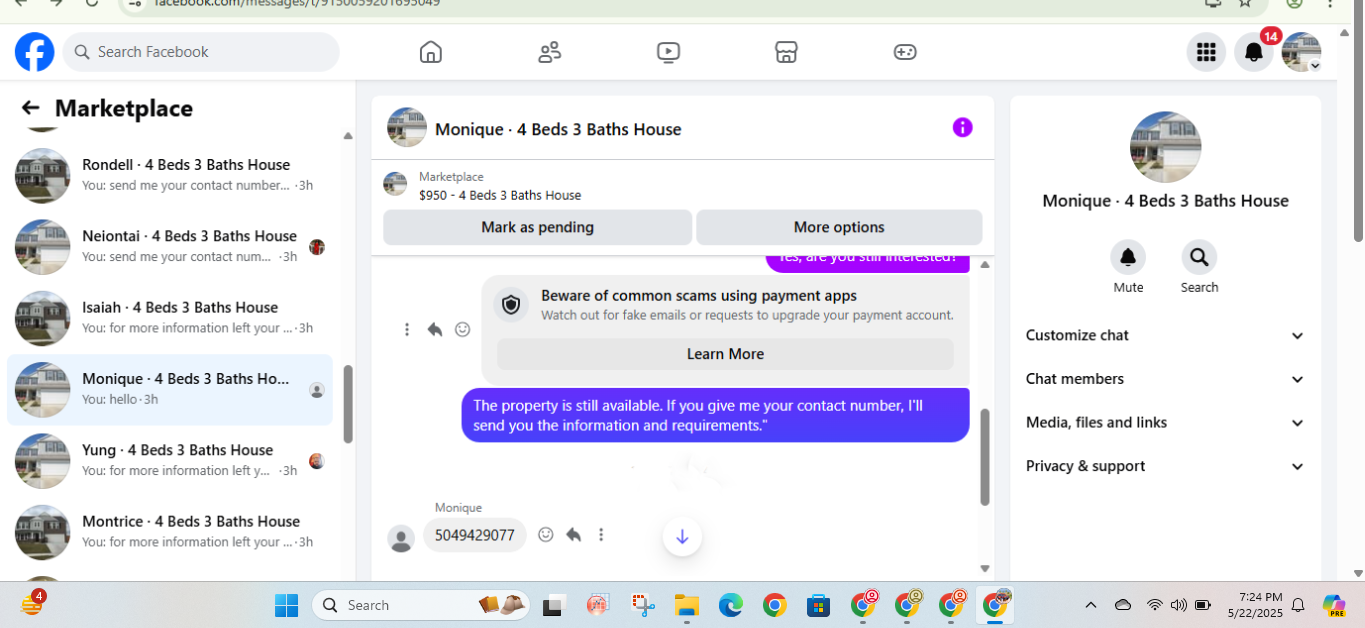Click the More options button
This screenshot has height=628, width=1365.
coord(839,227)
